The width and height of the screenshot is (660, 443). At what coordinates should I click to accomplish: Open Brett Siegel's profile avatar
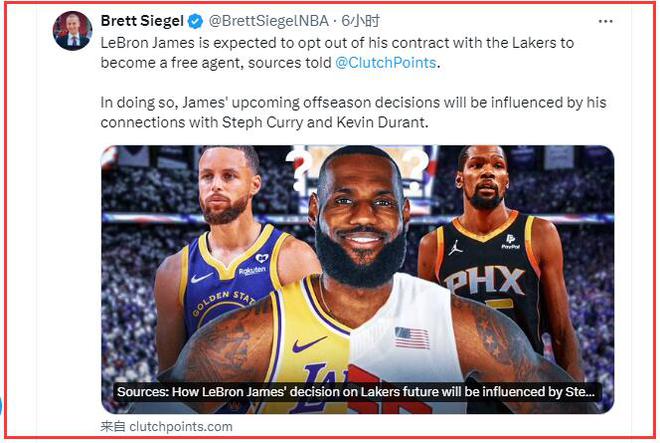[72, 31]
